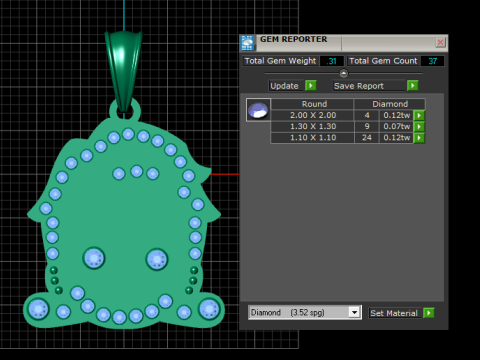Click the Set Material label
This screenshot has width=480, height=360.
(394, 313)
